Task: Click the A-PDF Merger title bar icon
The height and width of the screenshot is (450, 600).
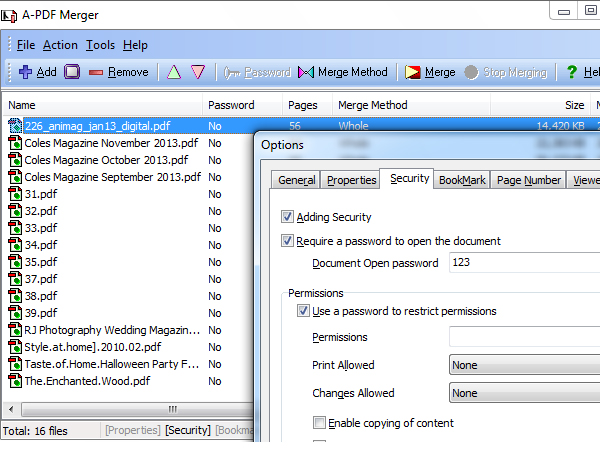Action: [x=9, y=15]
